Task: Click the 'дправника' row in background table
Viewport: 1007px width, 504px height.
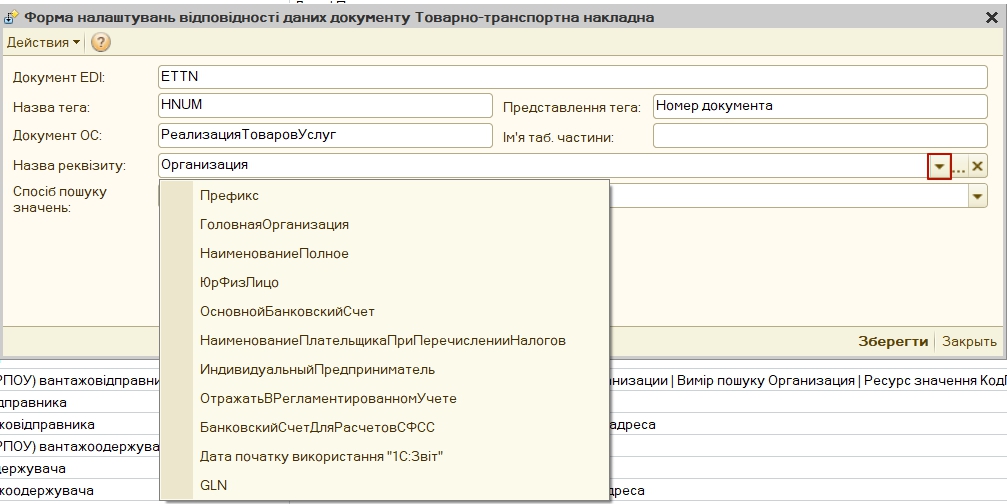Action: (33, 403)
